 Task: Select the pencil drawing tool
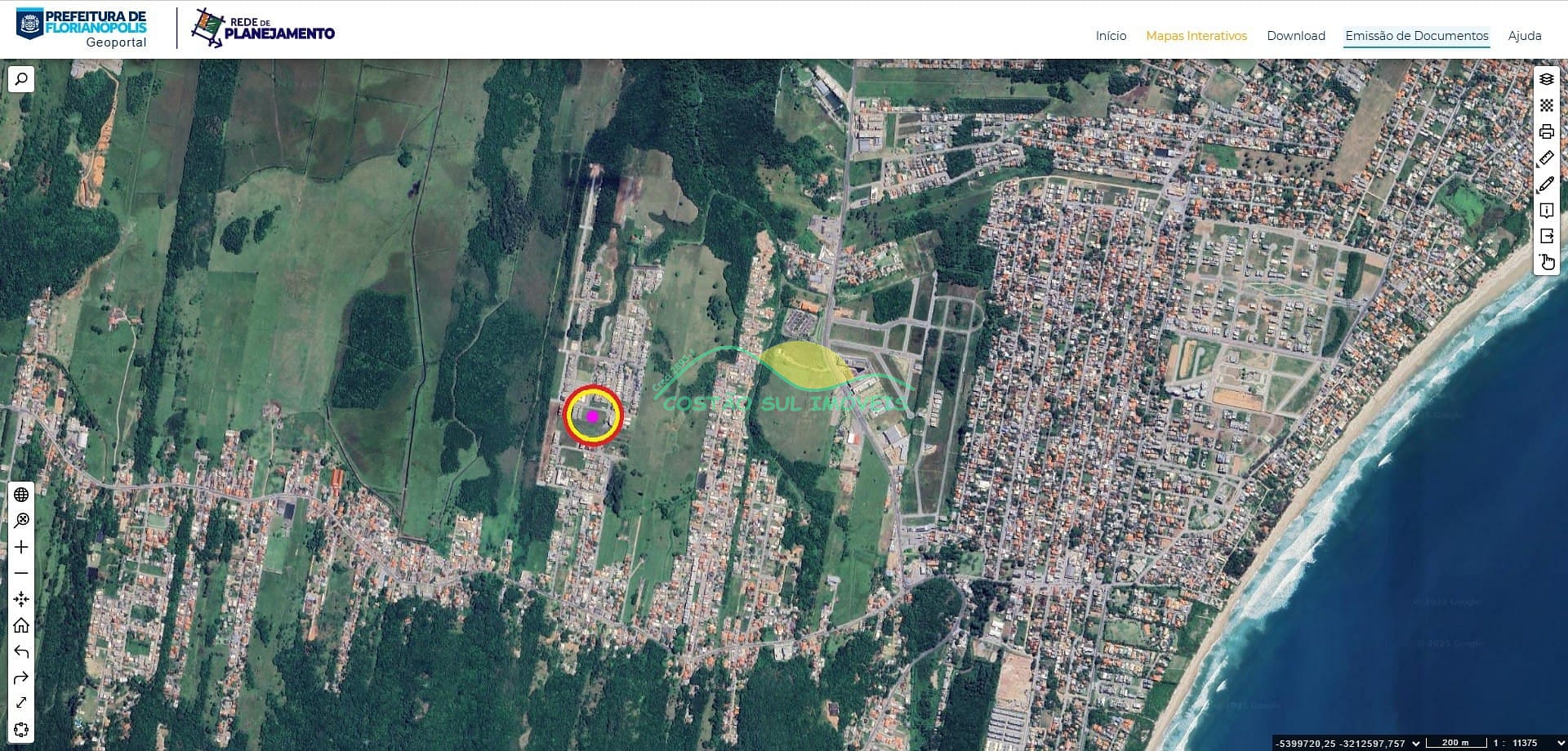pos(1546,184)
